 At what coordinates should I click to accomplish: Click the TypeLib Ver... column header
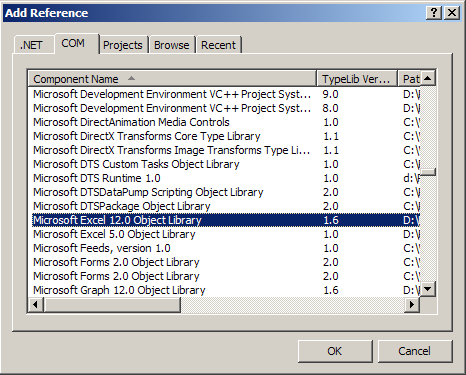(x=357, y=79)
